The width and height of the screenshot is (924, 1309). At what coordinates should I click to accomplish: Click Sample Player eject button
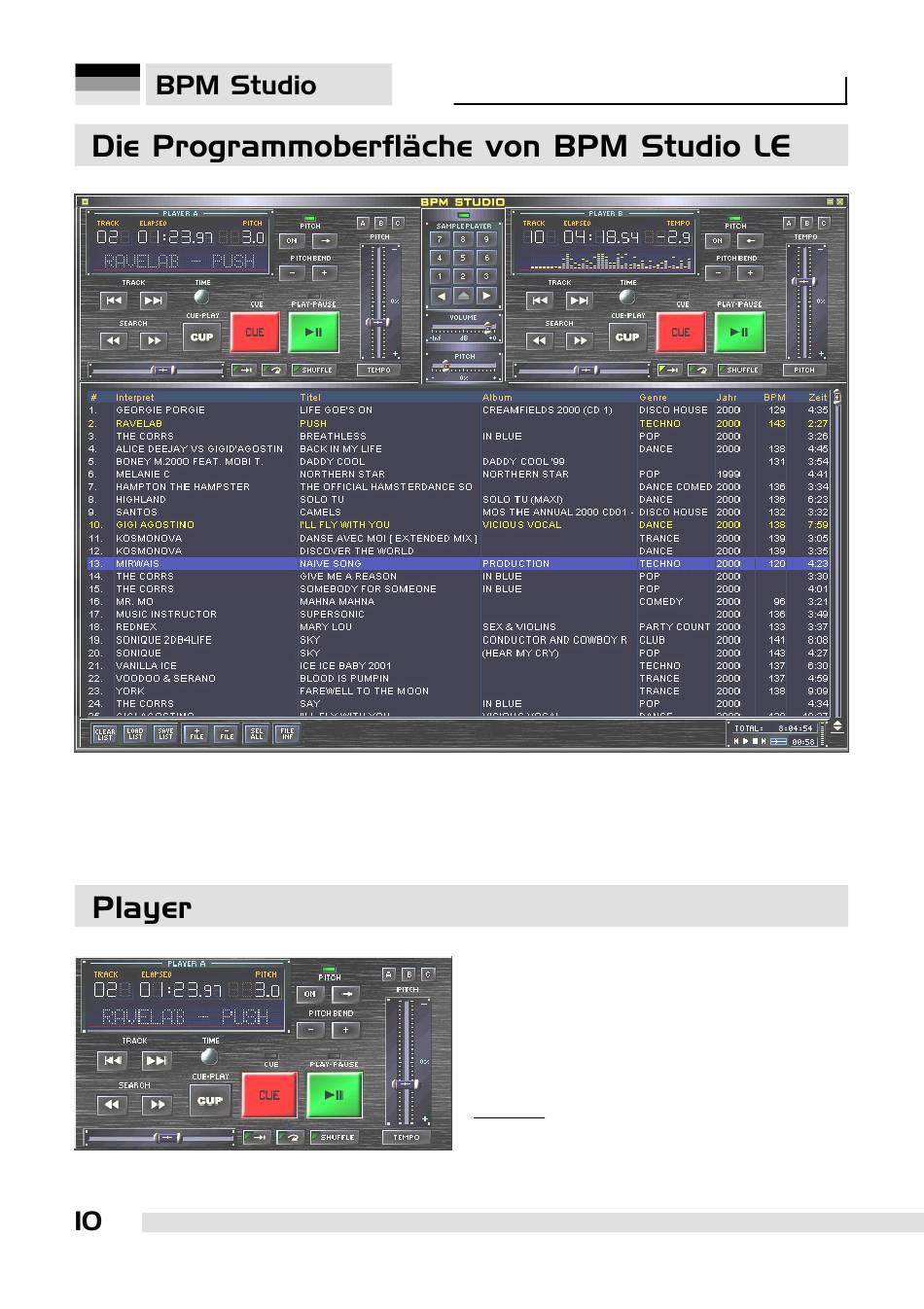[x=463, y=296]
